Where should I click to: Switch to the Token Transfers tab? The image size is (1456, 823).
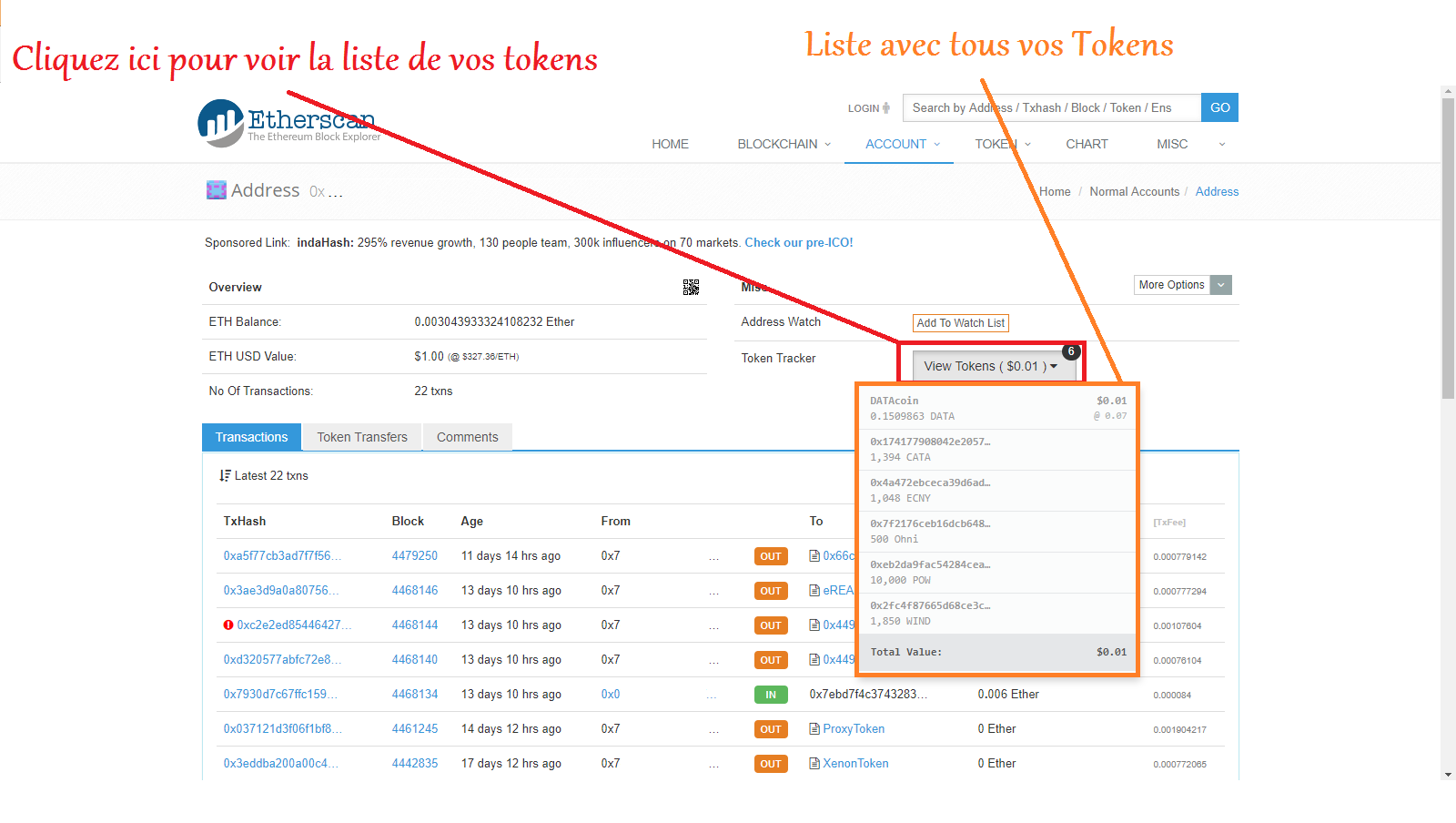(x=362, y=437)
